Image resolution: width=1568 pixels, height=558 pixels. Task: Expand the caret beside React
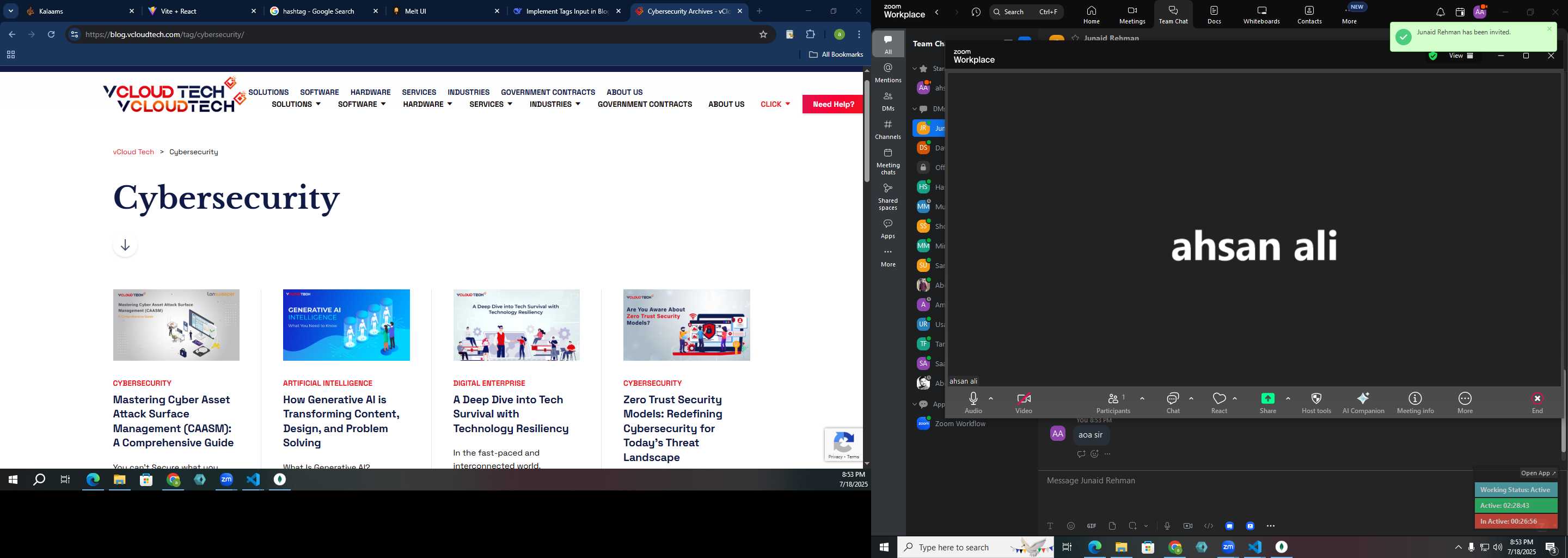1234,398
